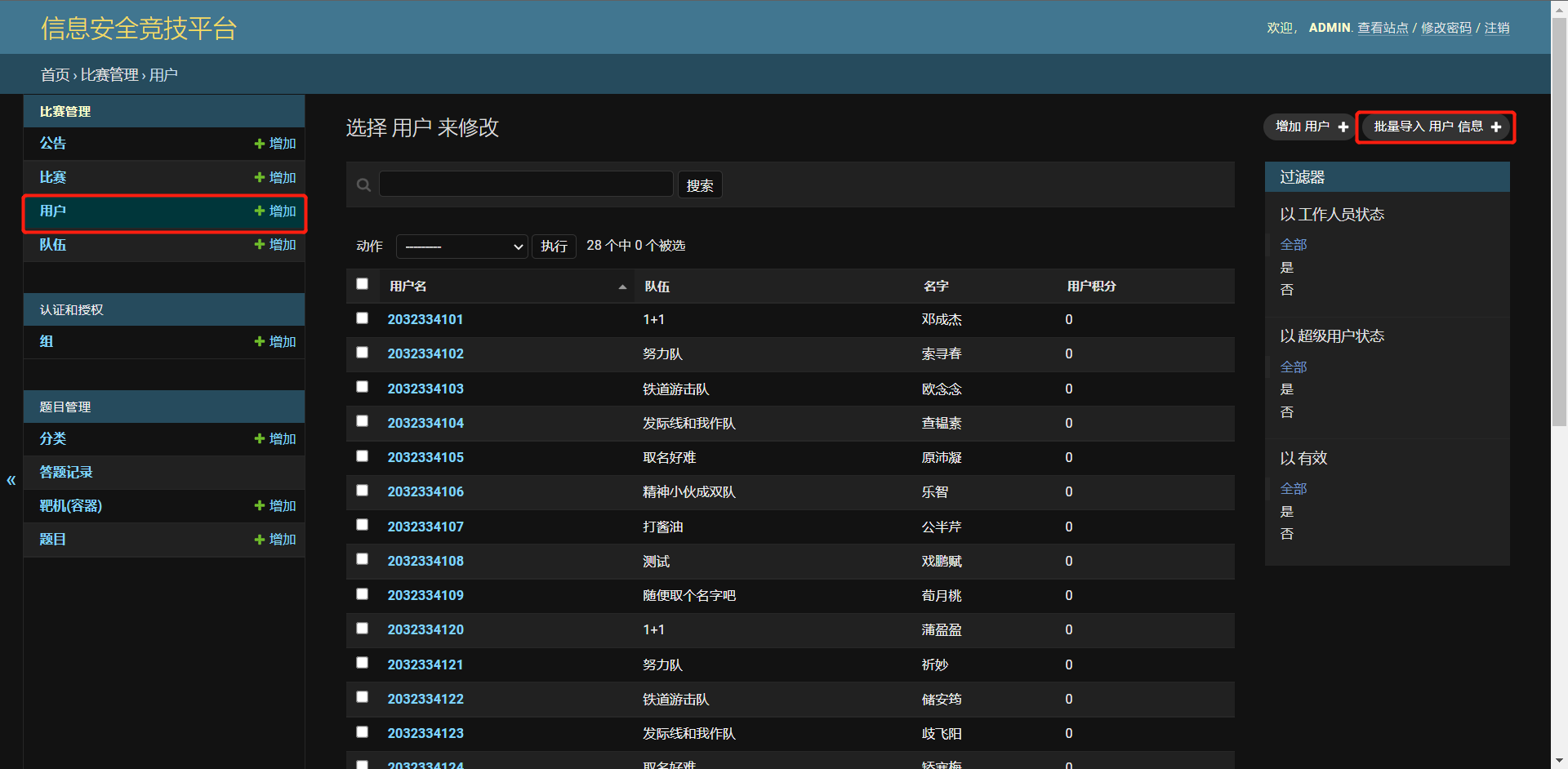Image resolution: width=1568 pixels, height=769 pixels.
Task: Click team name 铁道游击队 for user 2032334103
Action: pos(676,389)
